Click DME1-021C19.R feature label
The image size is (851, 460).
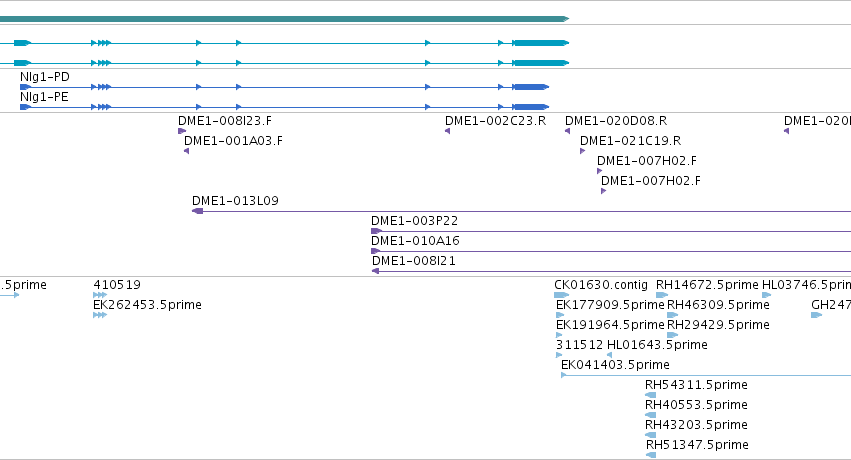click(x=630, y=141)
